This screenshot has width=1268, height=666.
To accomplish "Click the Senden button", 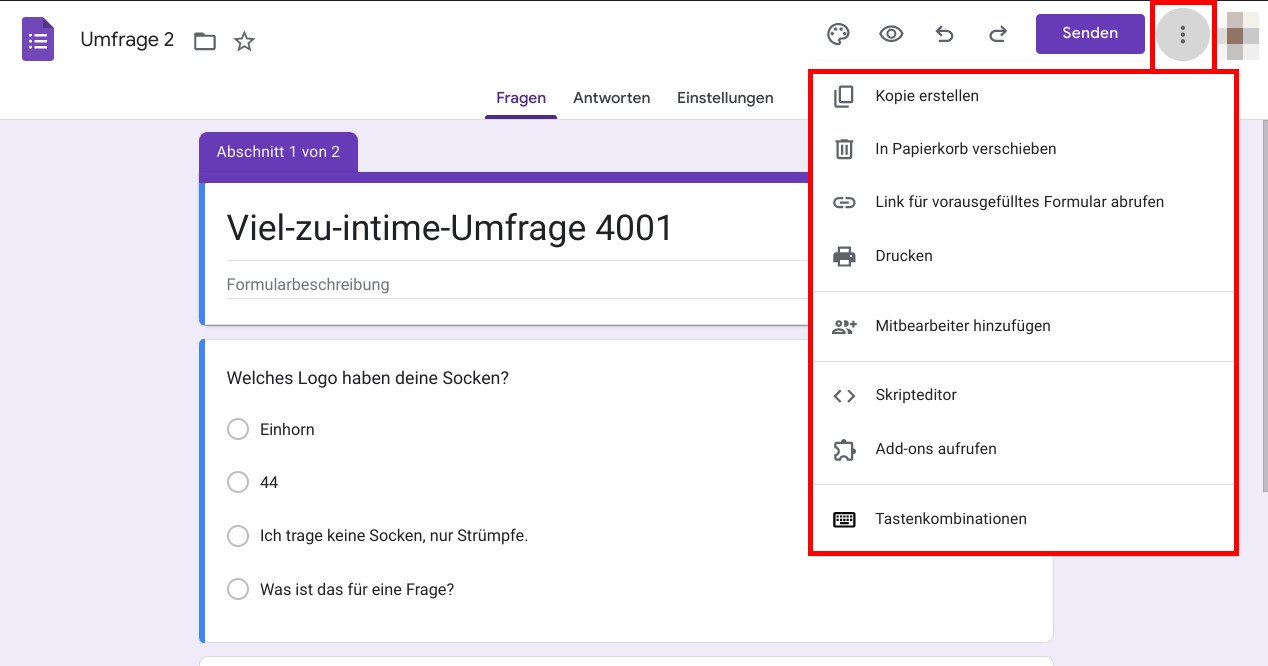I will pyautogui.click(x=1090, y=33).
